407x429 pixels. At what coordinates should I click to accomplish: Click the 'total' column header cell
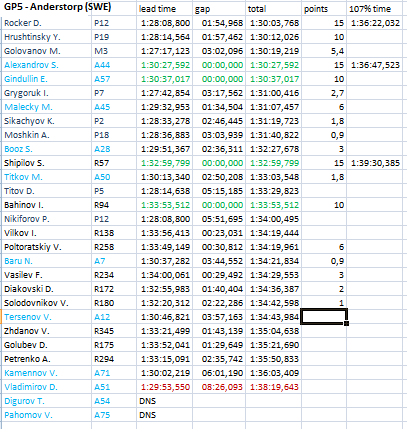[274, 9]
